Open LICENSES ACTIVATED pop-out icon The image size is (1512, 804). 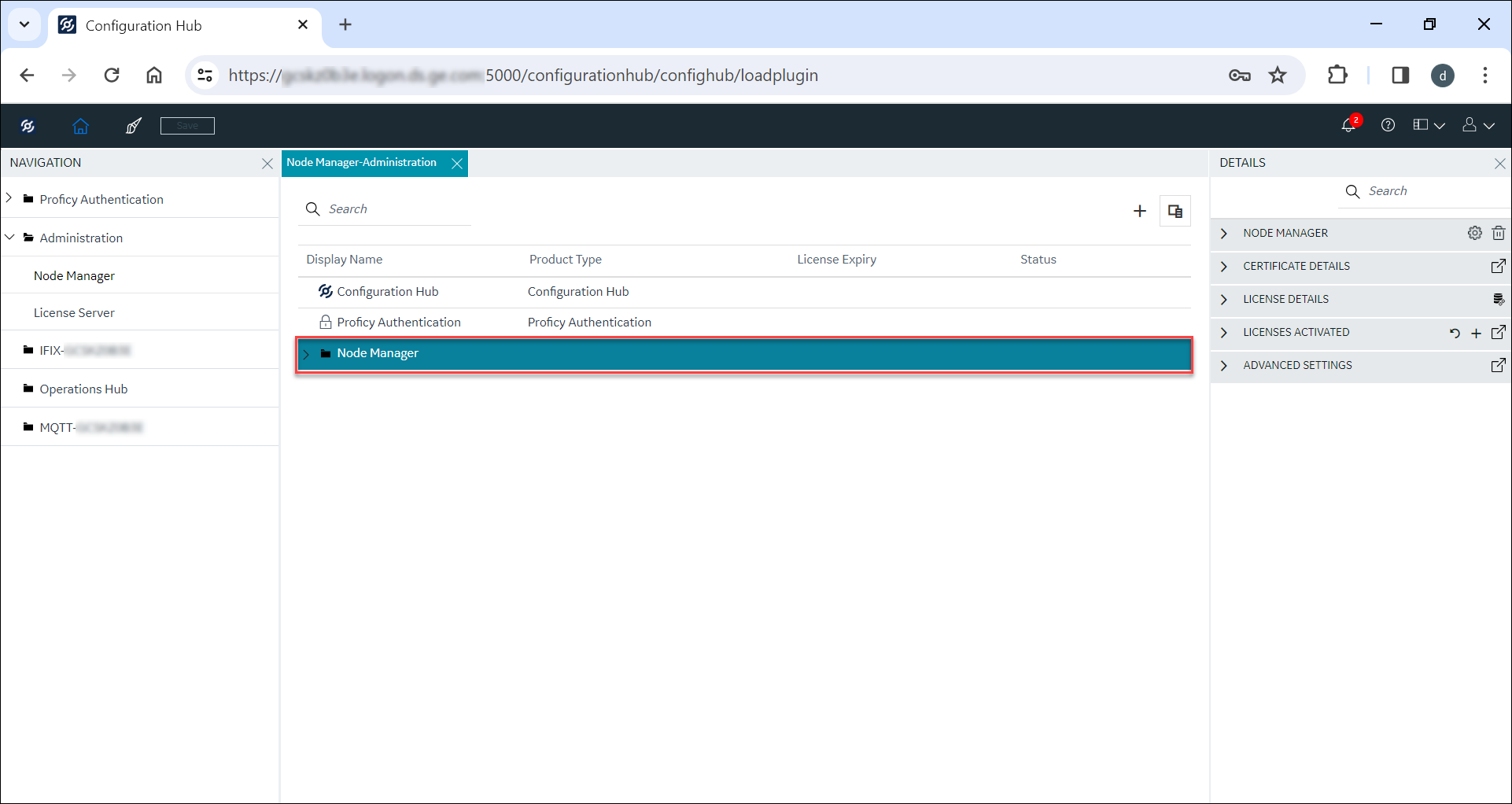point(1499,332)
